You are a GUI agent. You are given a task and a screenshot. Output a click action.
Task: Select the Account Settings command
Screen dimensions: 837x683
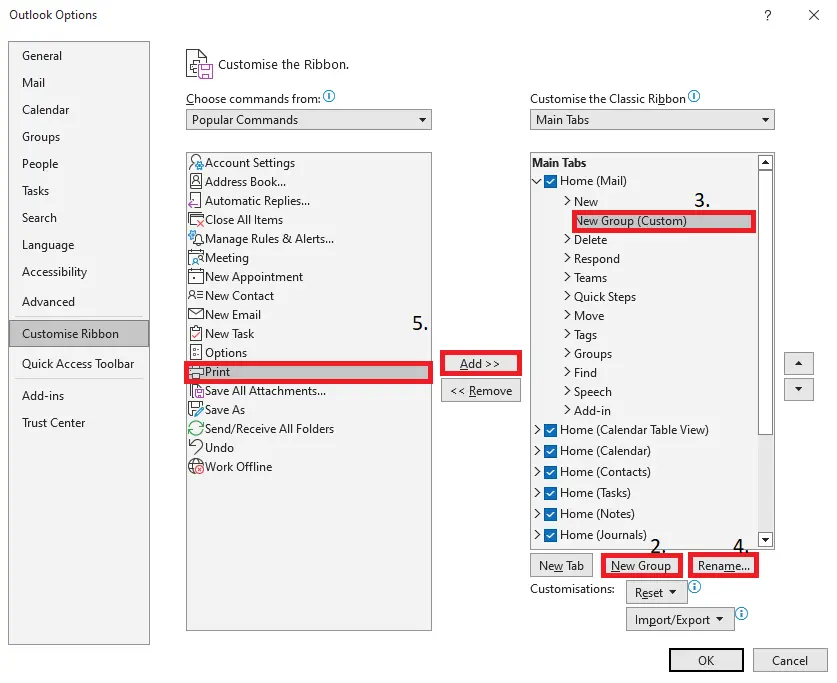[x=250, y=162]
